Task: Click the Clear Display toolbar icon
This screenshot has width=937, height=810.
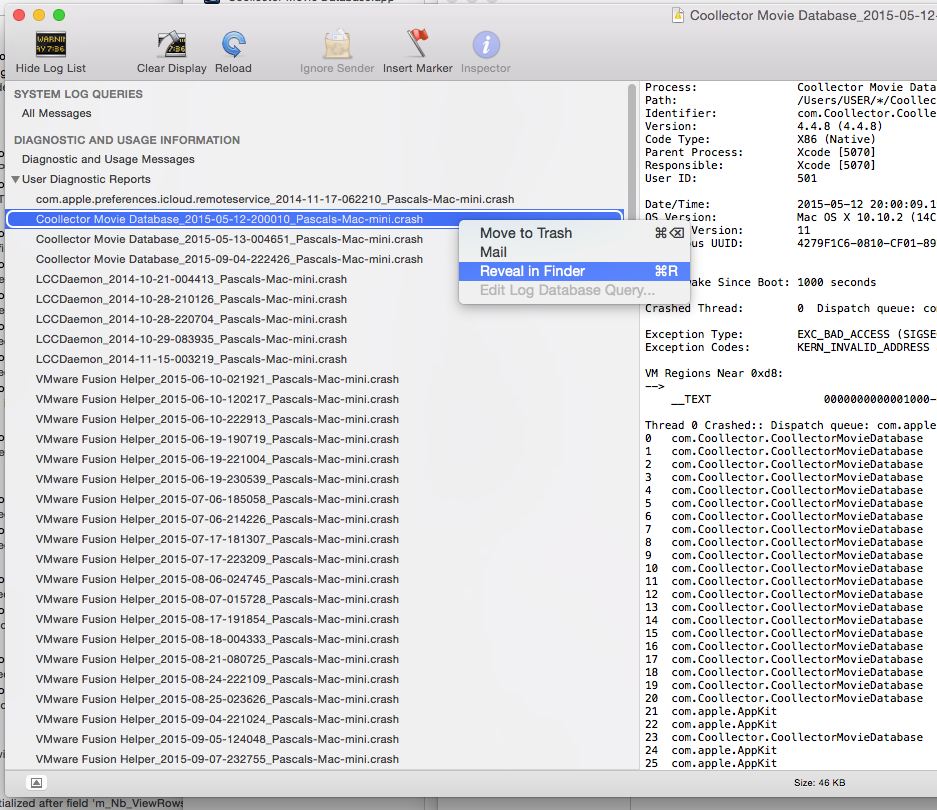Action: [172, 45]
